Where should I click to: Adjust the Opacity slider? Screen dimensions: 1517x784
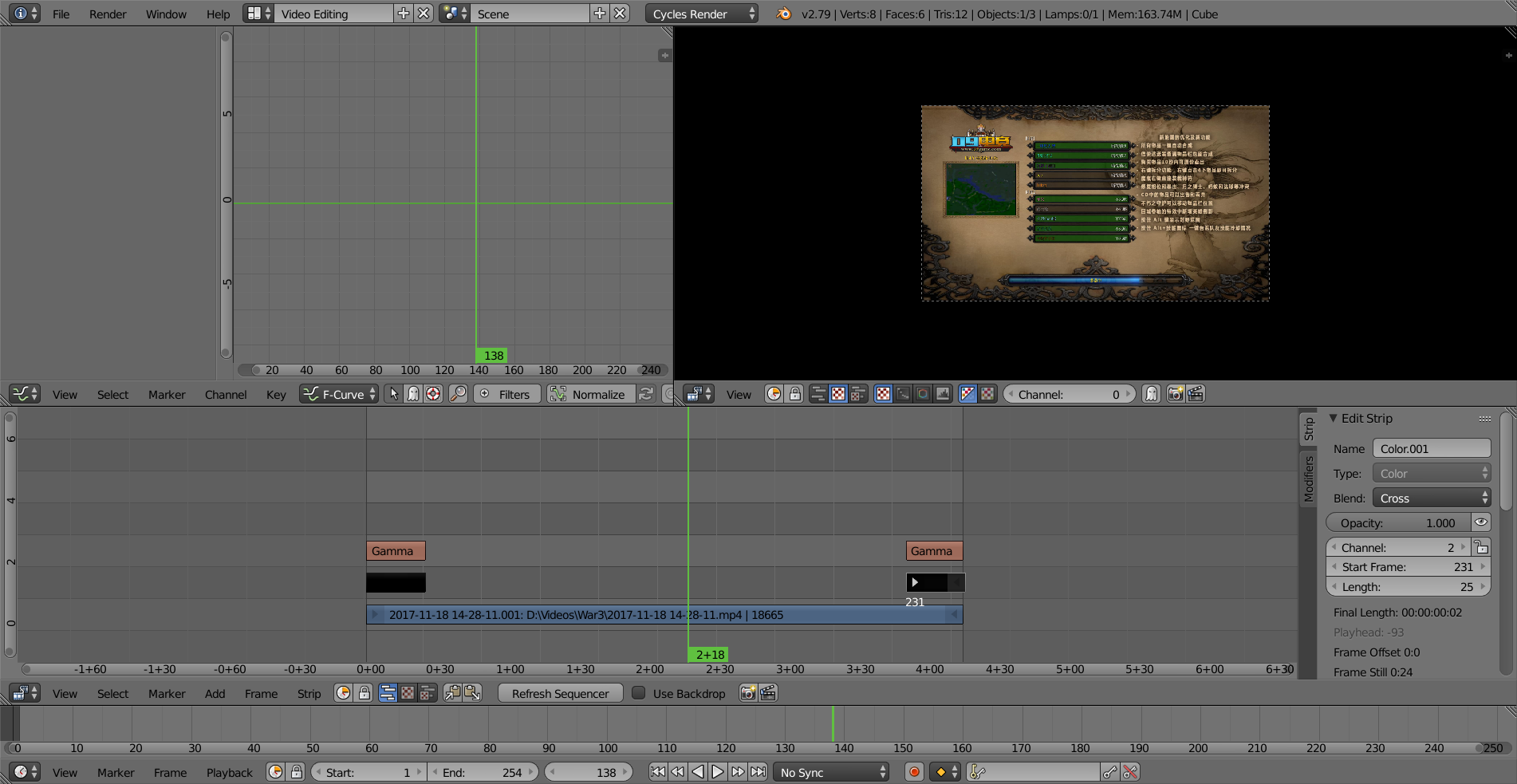tap(1398, 522)
